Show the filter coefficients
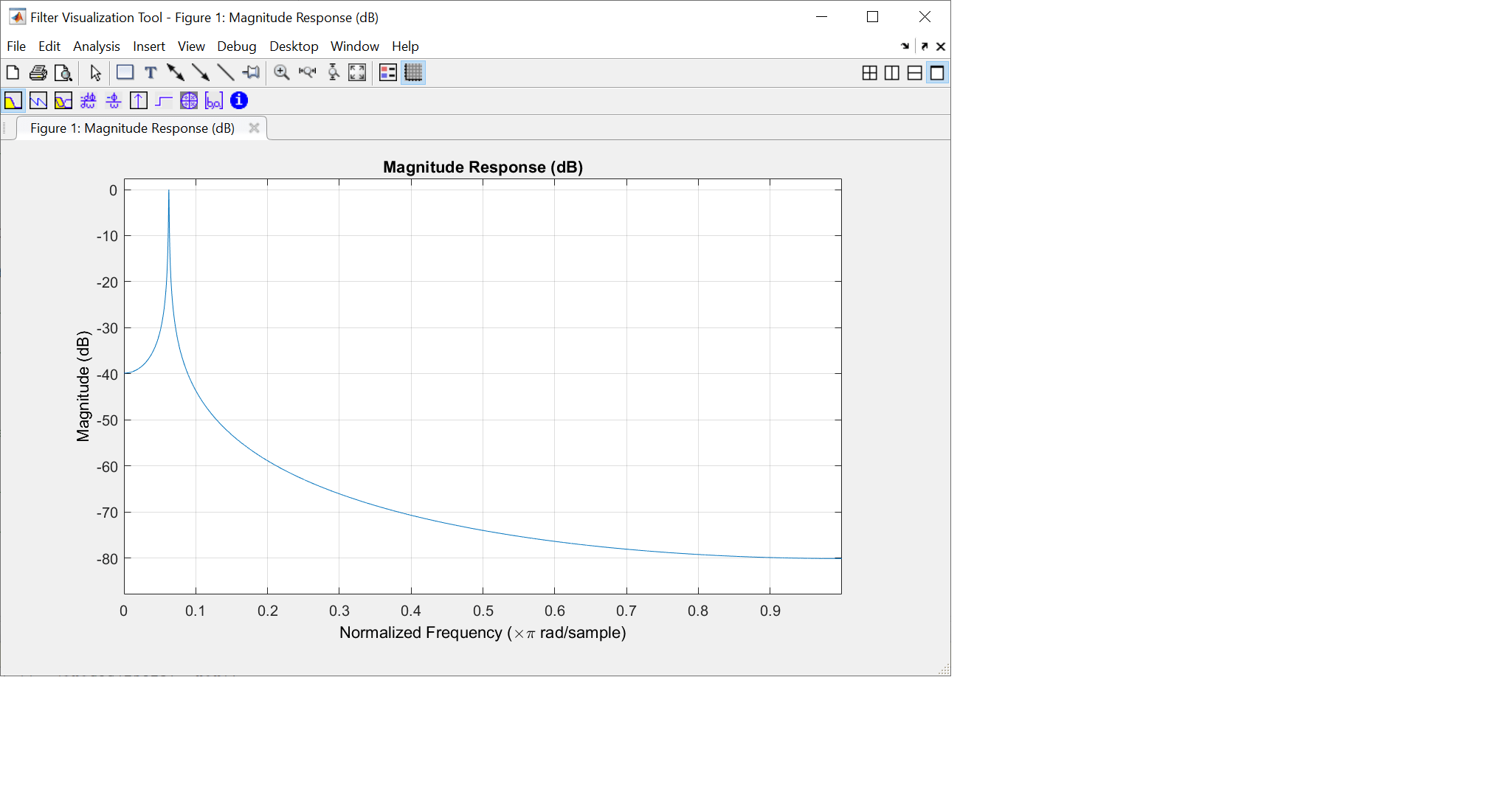Image resolution: width=1492 pixels, height=812 pixels. [x=214, y=100]
